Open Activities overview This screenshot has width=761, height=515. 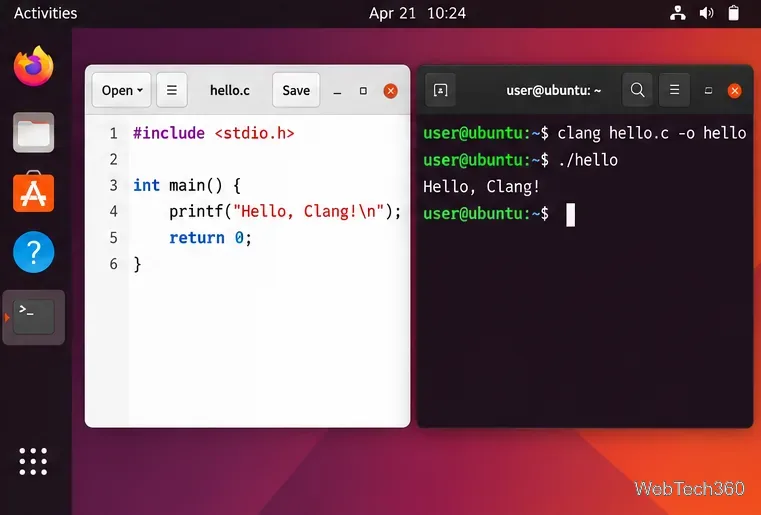coord(46,13)
